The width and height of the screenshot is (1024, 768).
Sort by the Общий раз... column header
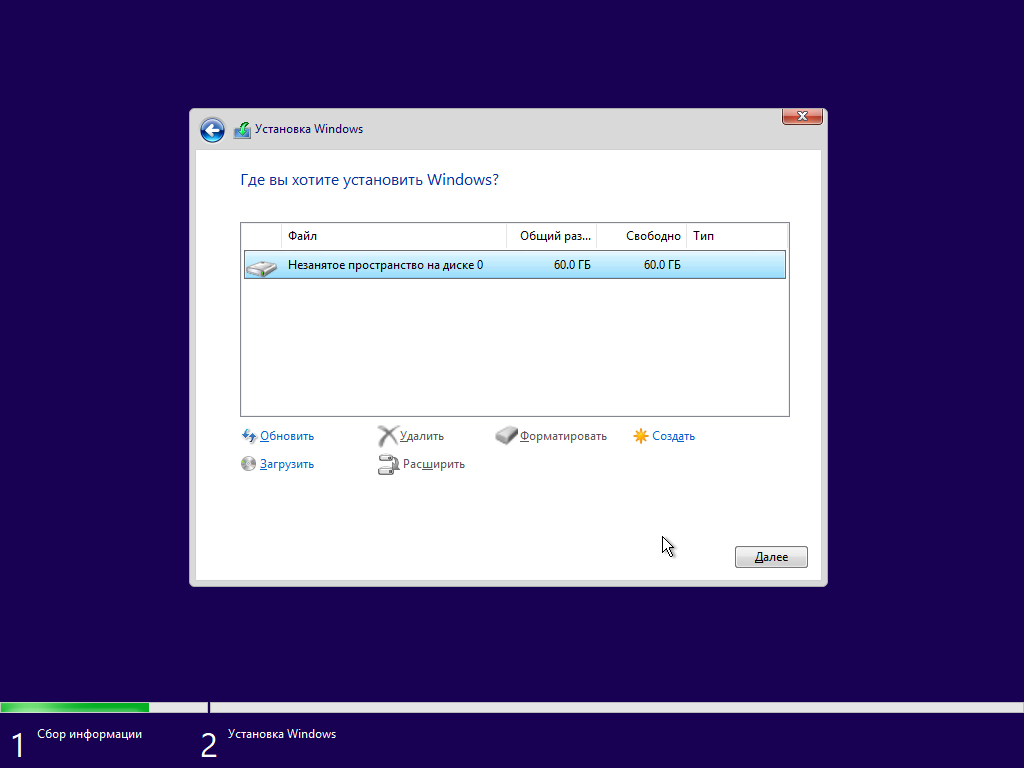pyautogui.click(x=551, y=236)
